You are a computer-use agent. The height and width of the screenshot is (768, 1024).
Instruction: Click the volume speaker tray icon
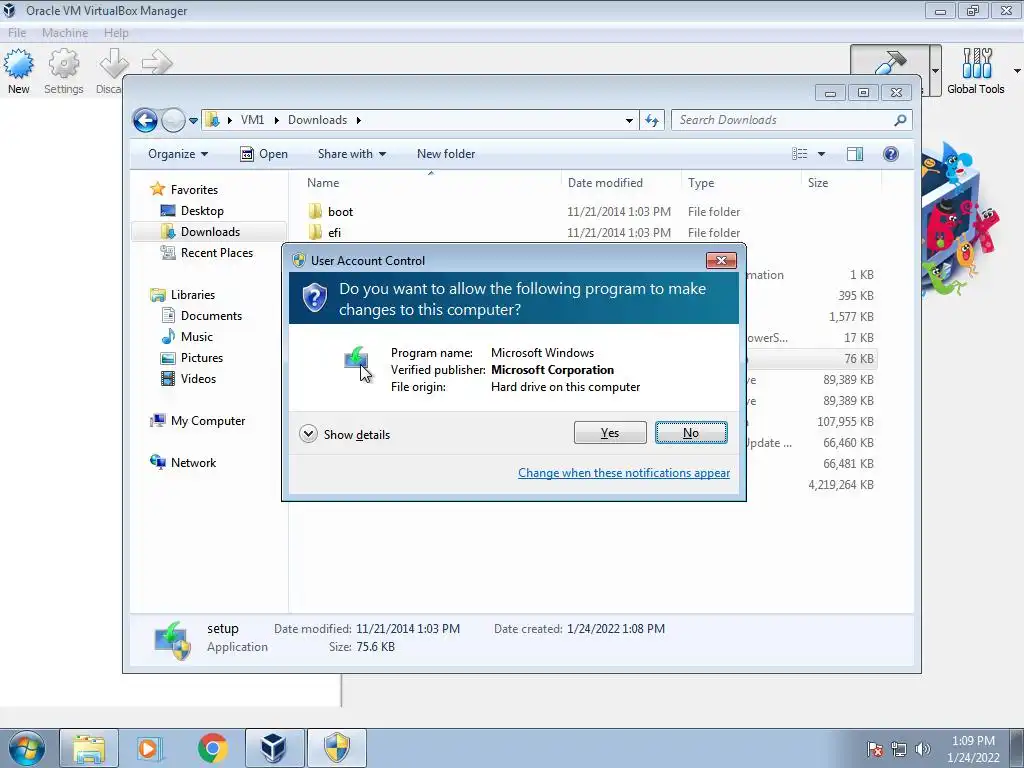pyautogui.click(x=923, y=749)
